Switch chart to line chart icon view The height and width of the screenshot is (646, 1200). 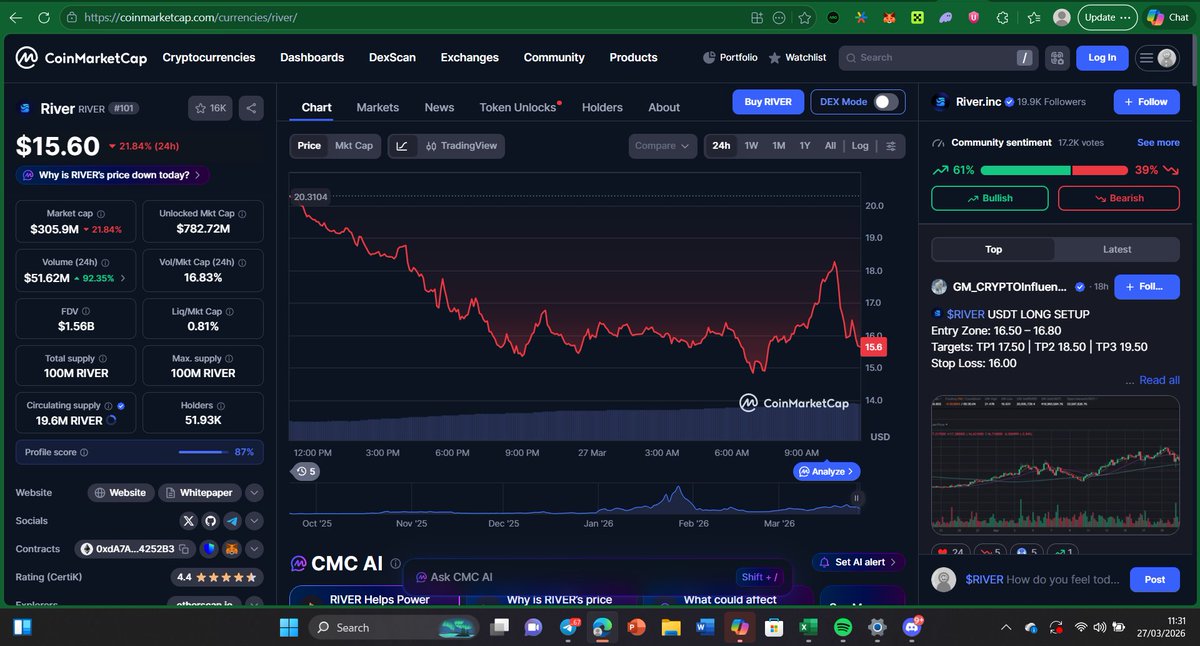tap(401, 146)
